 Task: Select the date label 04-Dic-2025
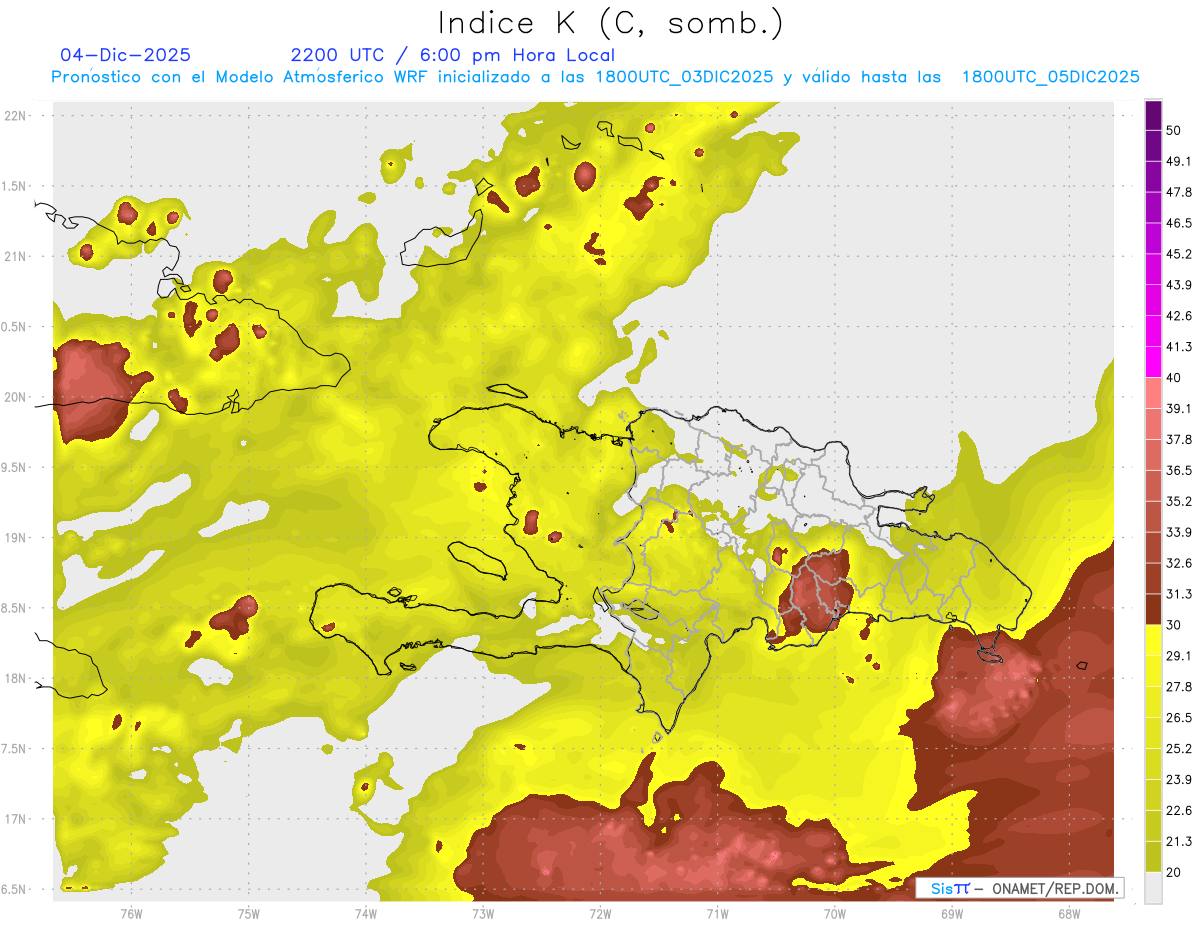pyautogui.click(x=126, y=55)
